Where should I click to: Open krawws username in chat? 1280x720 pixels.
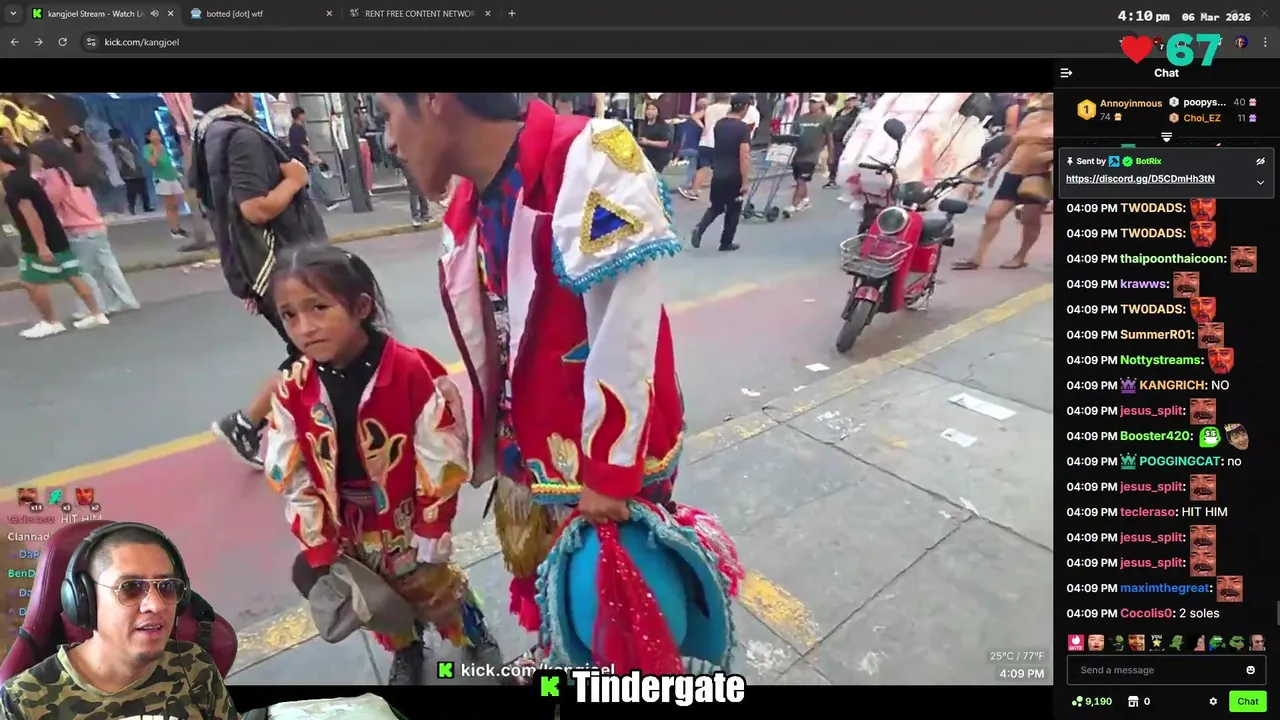pos(1143,284)
